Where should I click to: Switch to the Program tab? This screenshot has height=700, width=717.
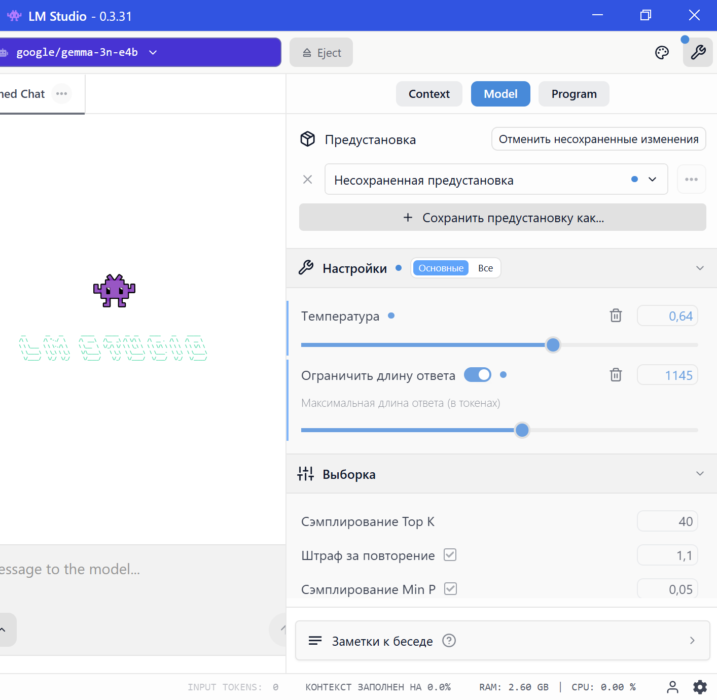(x=574, y=94)
